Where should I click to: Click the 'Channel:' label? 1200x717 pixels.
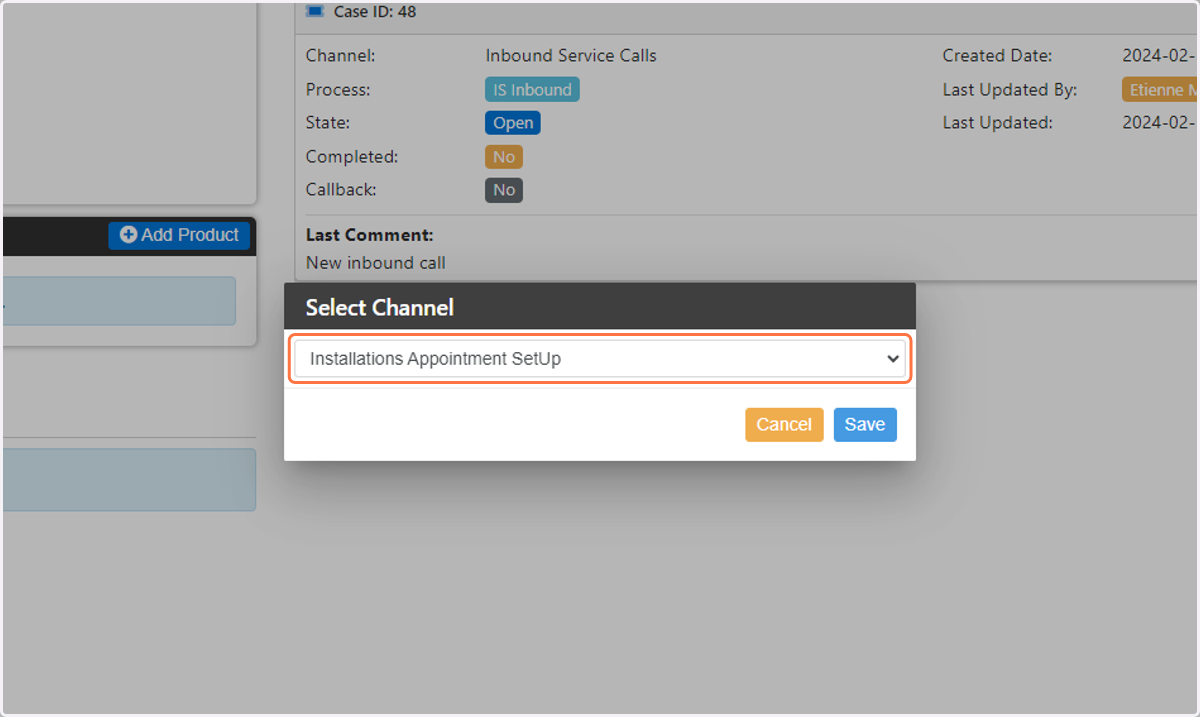341,56
